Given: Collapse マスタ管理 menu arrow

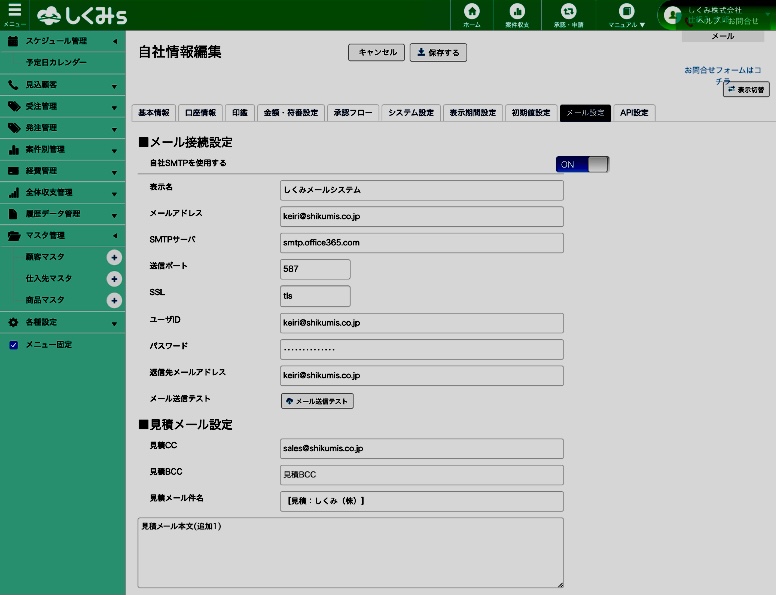Looking at the screenshot, I should pyautogui.click(x=115, y=236).
